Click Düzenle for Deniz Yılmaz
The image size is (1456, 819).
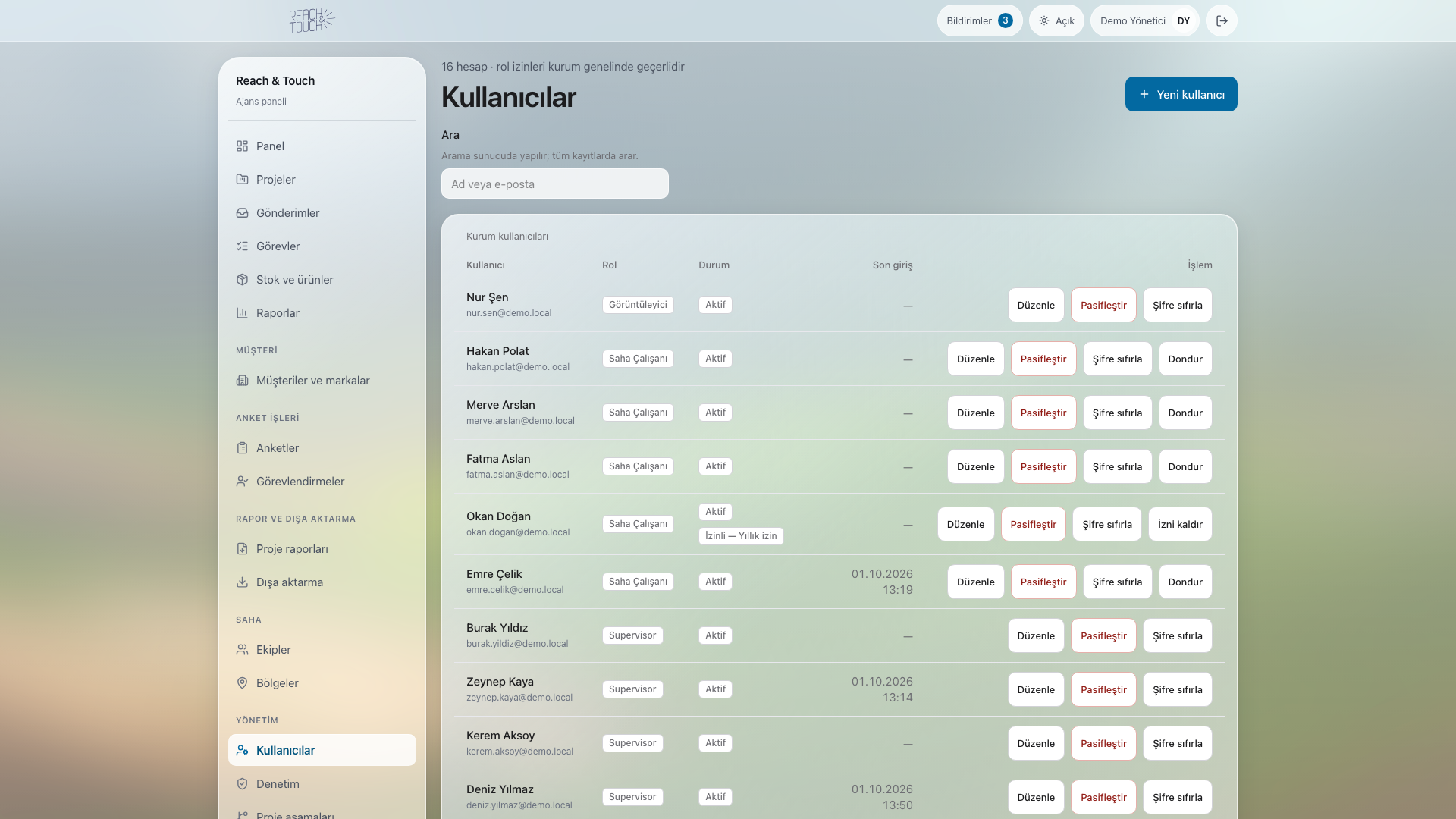[x=1036, y=797]
